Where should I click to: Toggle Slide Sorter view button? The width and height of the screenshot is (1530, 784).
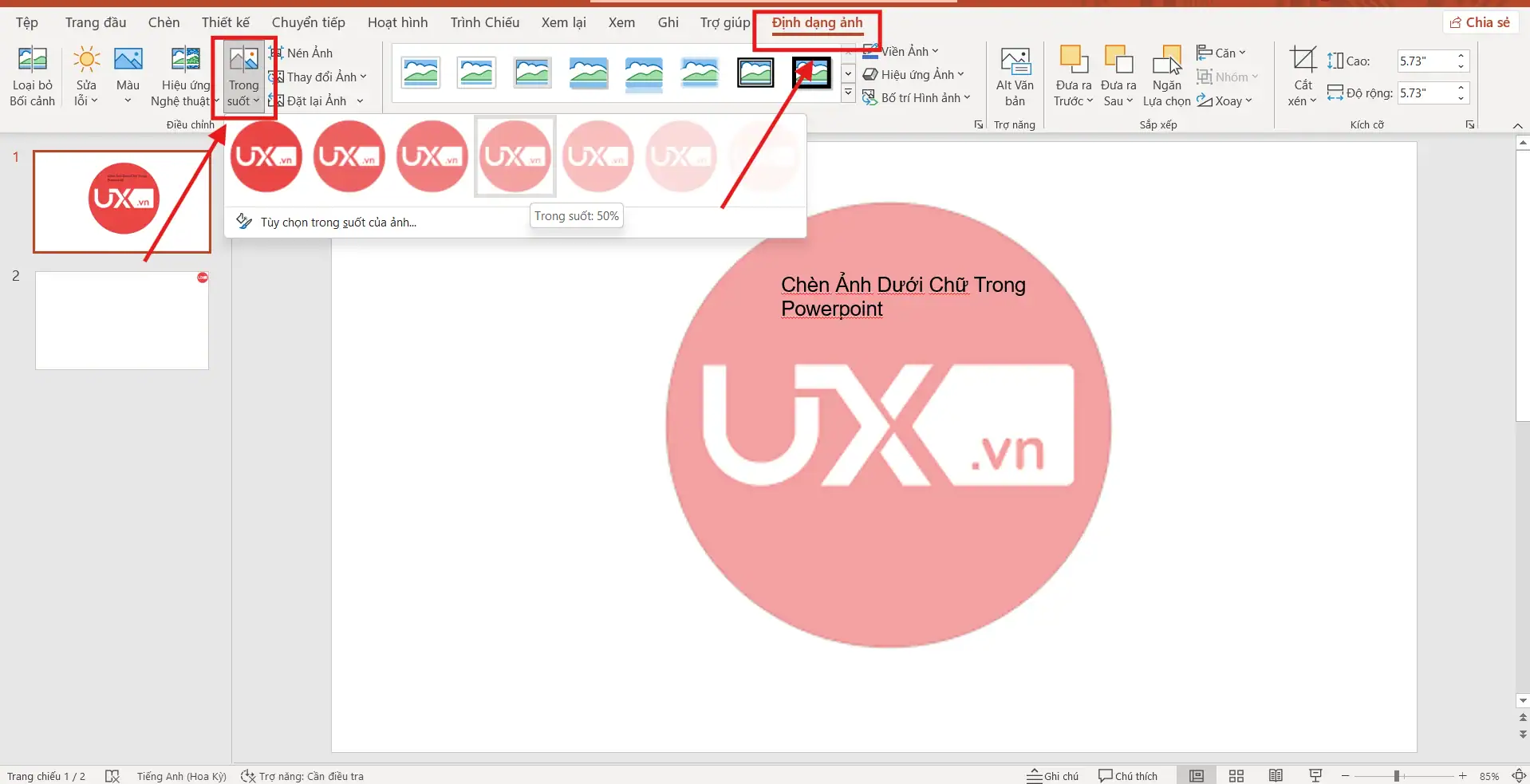click(x=1236, y=776)
